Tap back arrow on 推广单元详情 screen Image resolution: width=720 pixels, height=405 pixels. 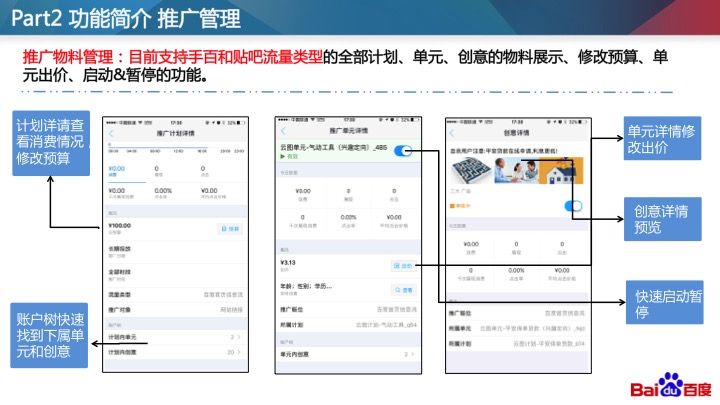click(x=283, y=131)
